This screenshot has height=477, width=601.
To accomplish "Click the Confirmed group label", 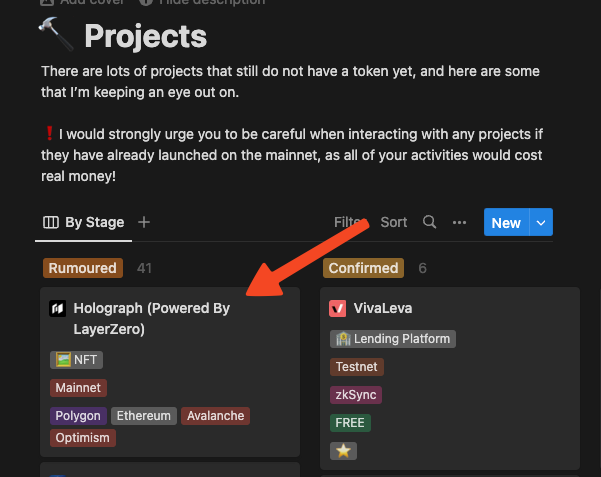I will click(x=363, y=268).
